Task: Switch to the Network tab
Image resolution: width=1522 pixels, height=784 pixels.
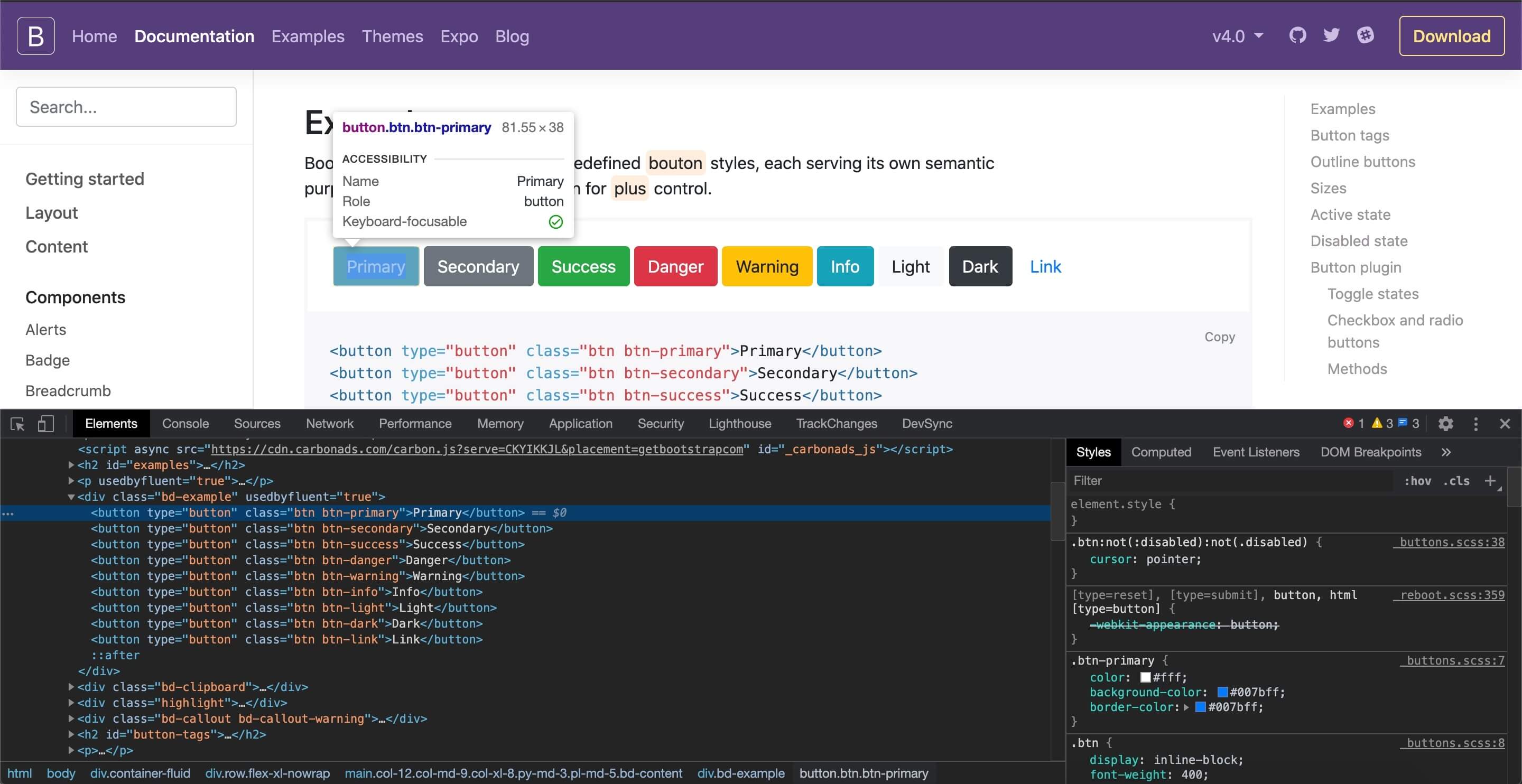Action: tap(330, 424)
